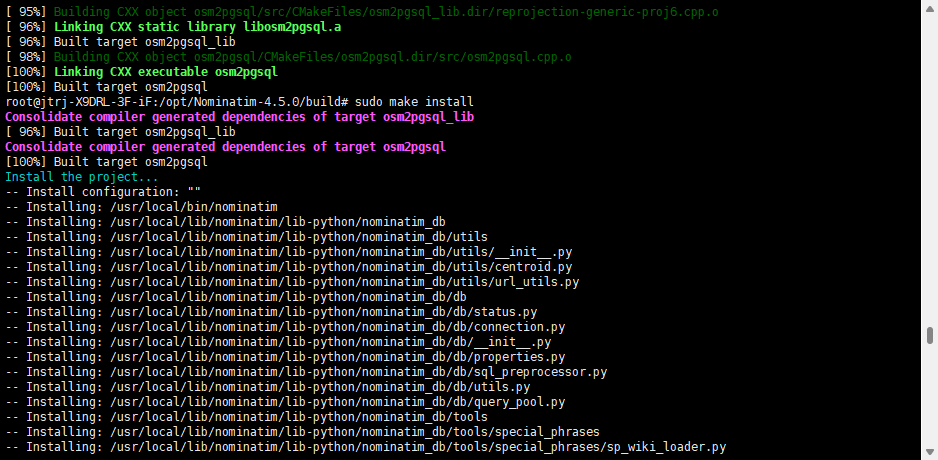The width and height of the screenshot is (938, 460).
Task: Click the line ending in 'nominatim_db/db'
Action: 236,297
